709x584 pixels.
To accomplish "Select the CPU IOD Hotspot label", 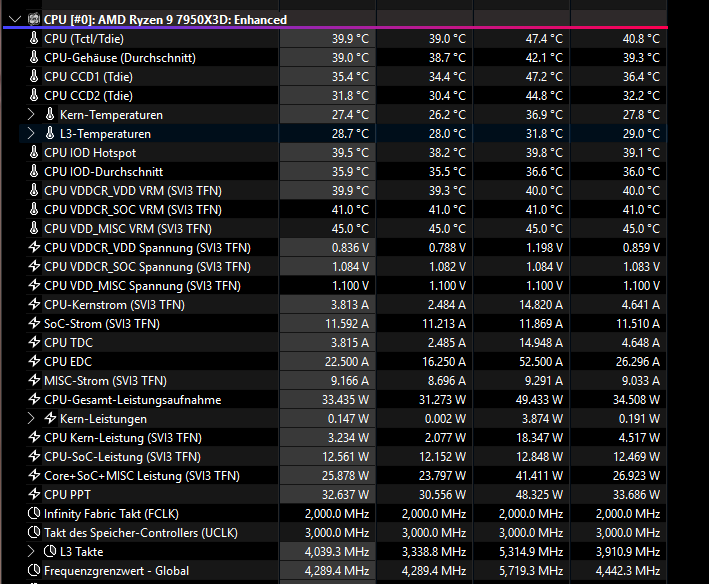I will (x=90, y=153).
